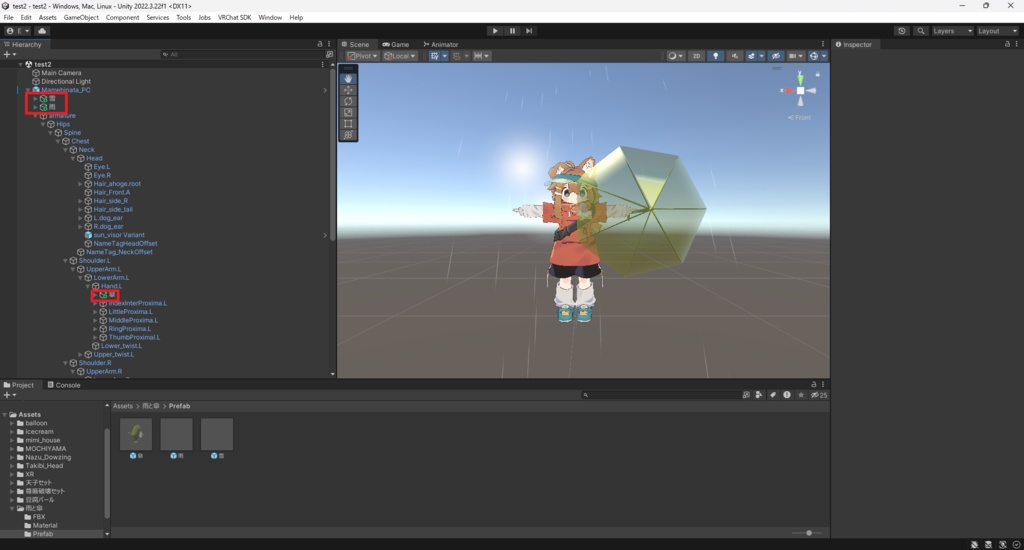This screenshot has width=1024, height=550.
Task: Click the green Y axis of the gizmo
Action: tap(800, 79)
